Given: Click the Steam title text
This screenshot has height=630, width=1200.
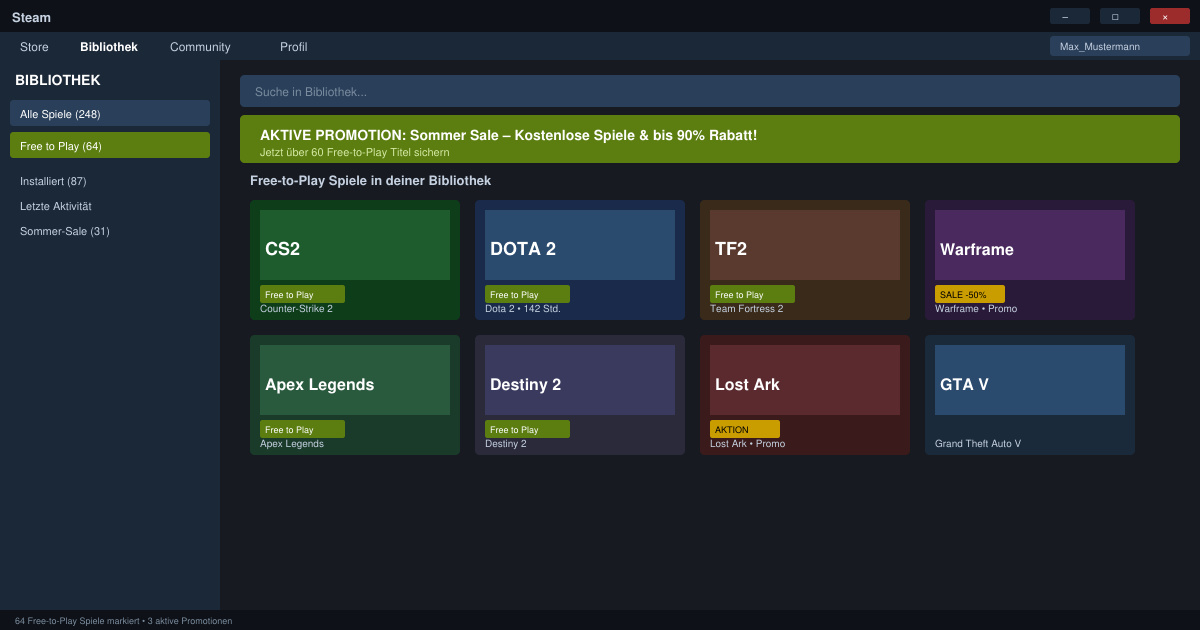Looking at the screenshot, I should (x=31, y=17).
